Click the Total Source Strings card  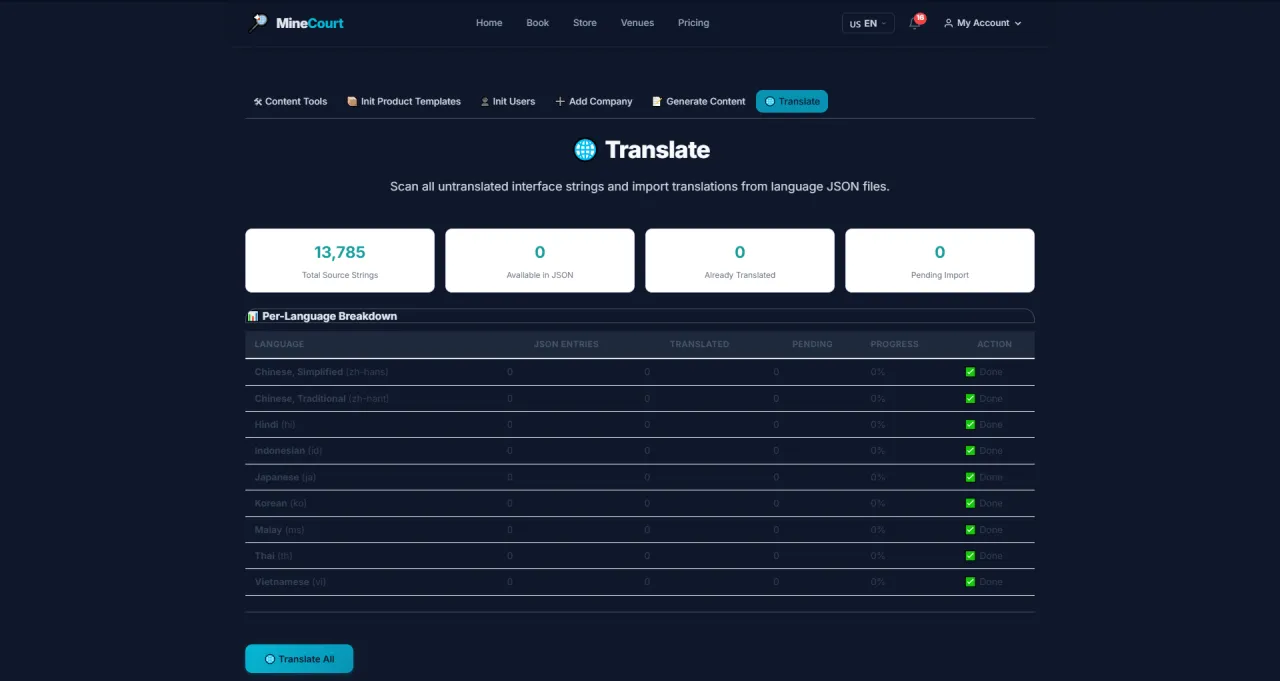340,260
